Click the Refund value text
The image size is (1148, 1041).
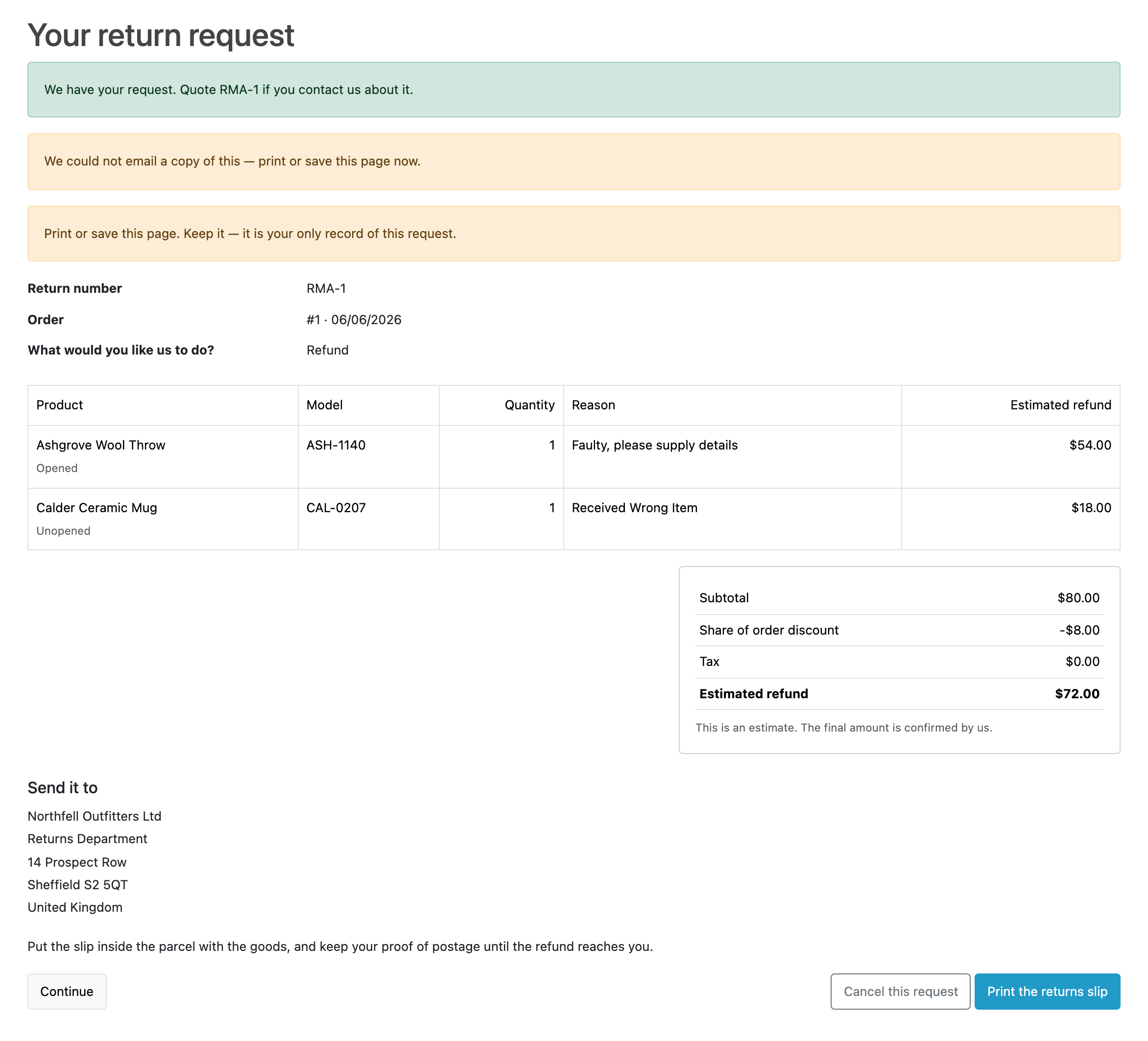point(328,350)
